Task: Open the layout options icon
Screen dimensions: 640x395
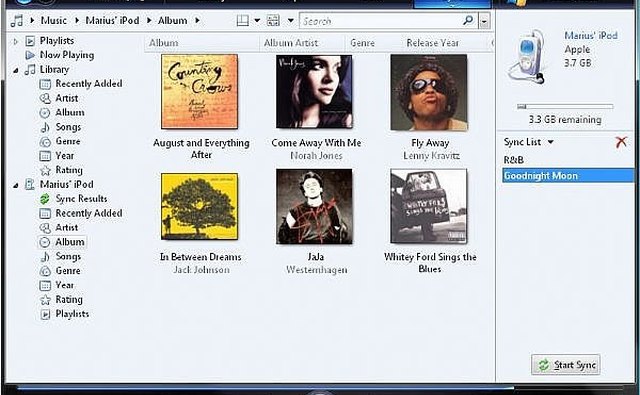Action: point(242,20)
